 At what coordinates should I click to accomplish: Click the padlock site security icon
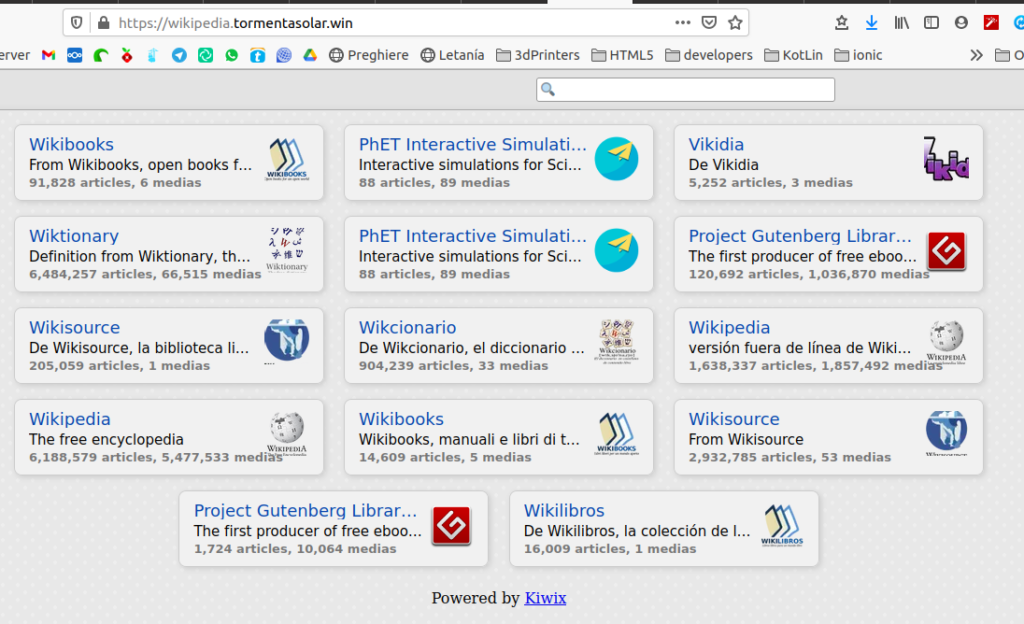[103, 23]
